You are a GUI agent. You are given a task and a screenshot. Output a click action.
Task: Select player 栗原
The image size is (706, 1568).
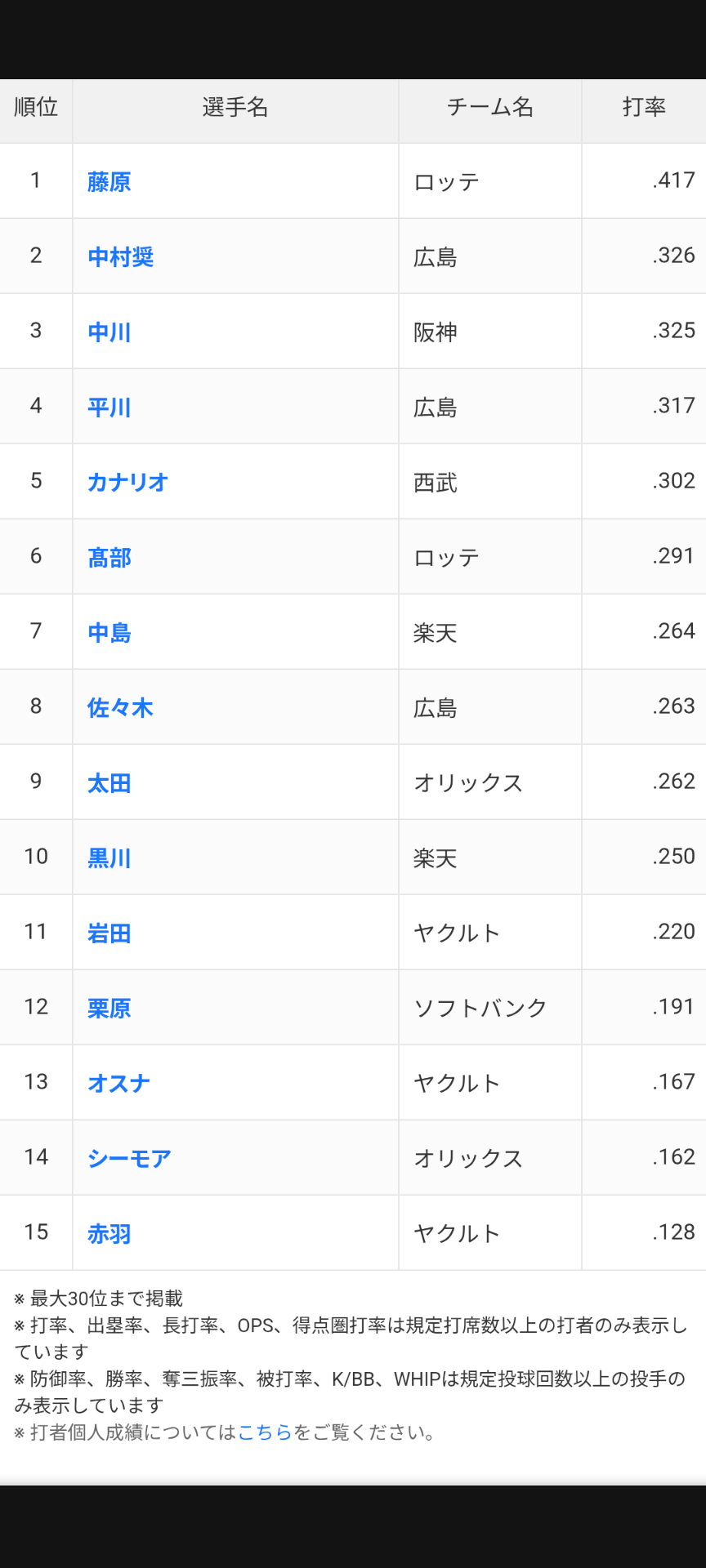(x=109, y=1008)
